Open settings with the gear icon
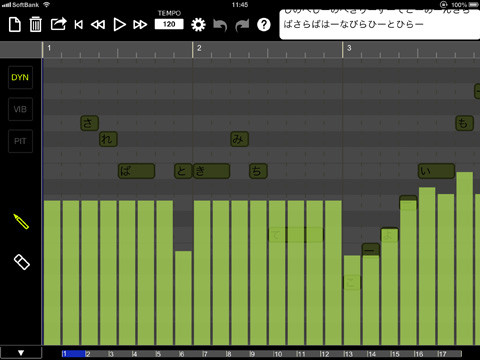Viewport: 480px width, 360px height. click(x=198, y=25)
